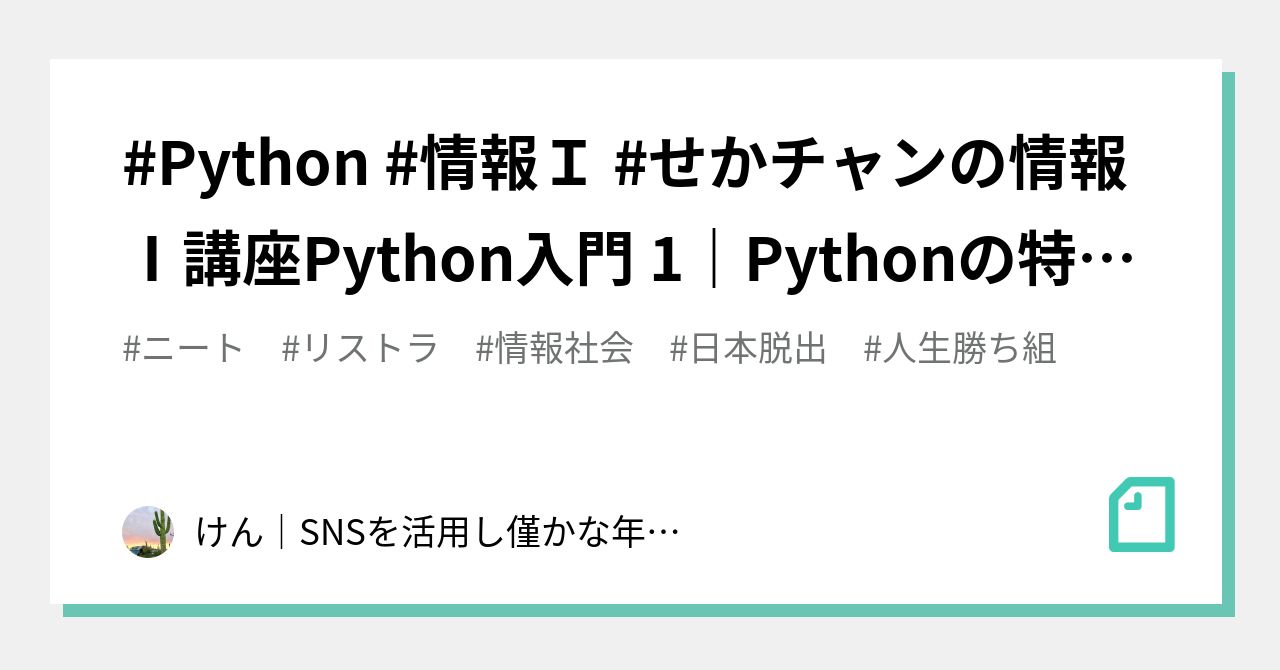Select #せかチャンの情報 in the title heading
Viewport: 1280px width, 670px height.
872,167
